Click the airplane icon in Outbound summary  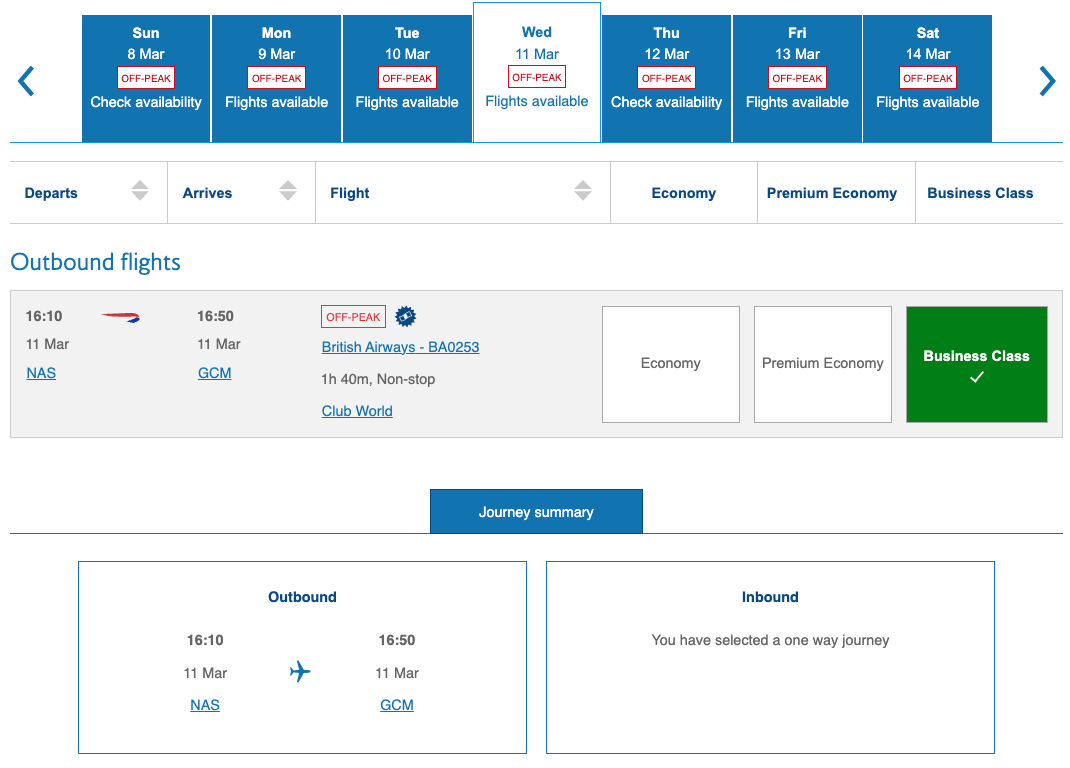[300, 672]
